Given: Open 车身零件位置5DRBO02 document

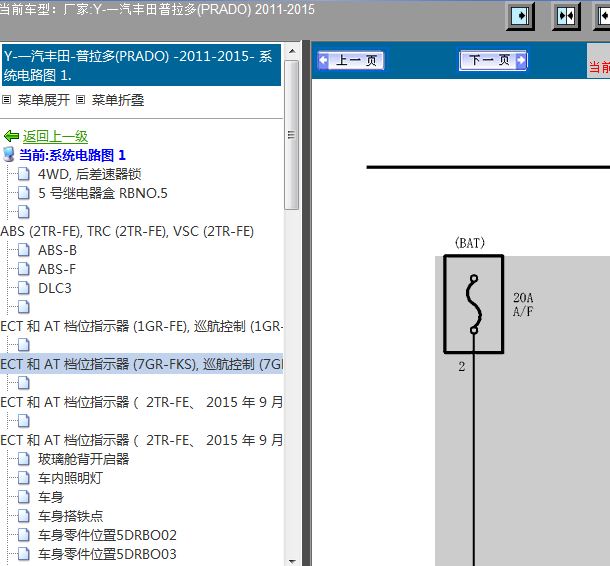Looking at the screenshot, I should click(x=107, y=536).
